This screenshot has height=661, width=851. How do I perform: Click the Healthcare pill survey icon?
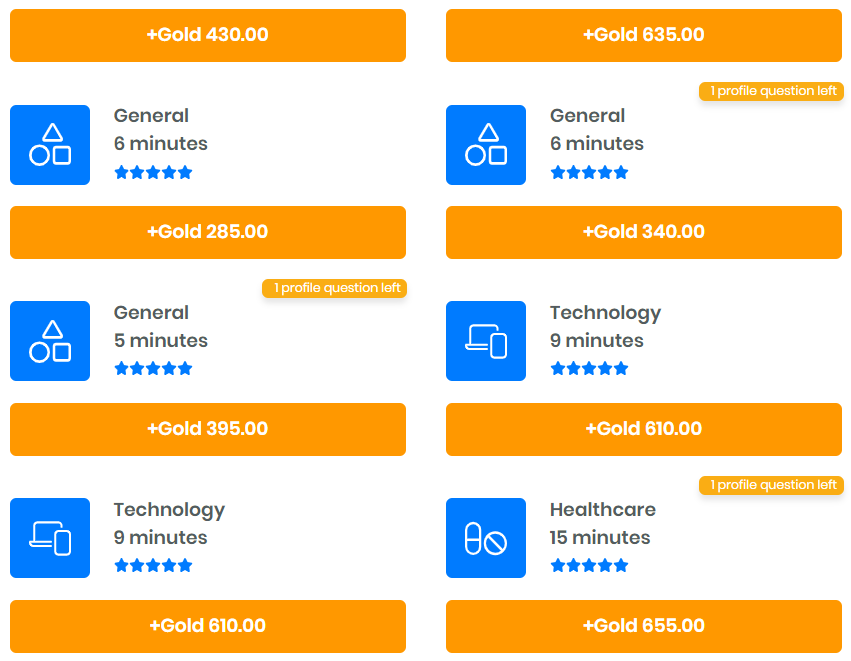[485, 538]
